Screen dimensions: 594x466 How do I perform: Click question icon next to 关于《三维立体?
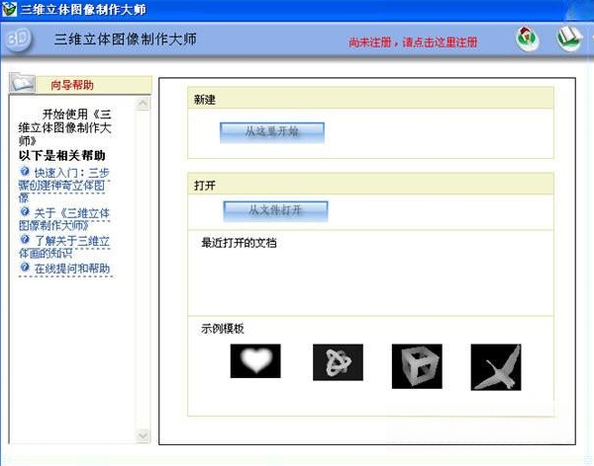click(x=25, y=211)
